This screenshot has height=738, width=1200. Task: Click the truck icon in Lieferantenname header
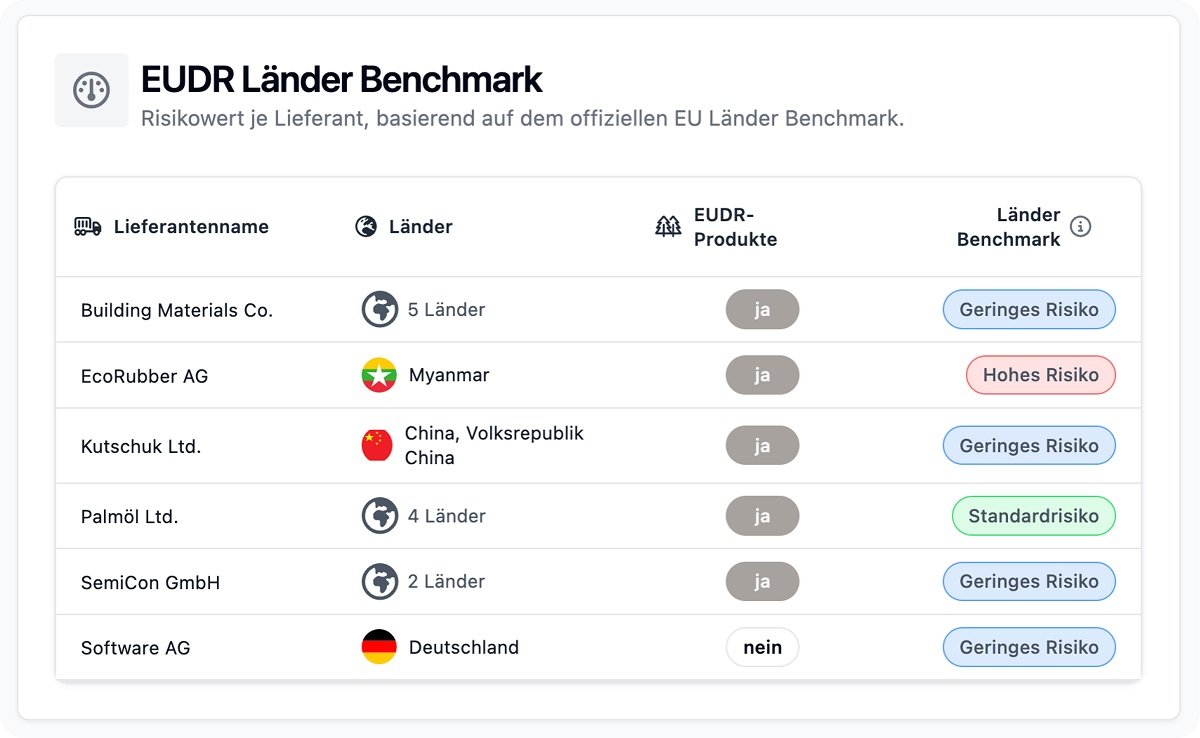tap(88, 227)
